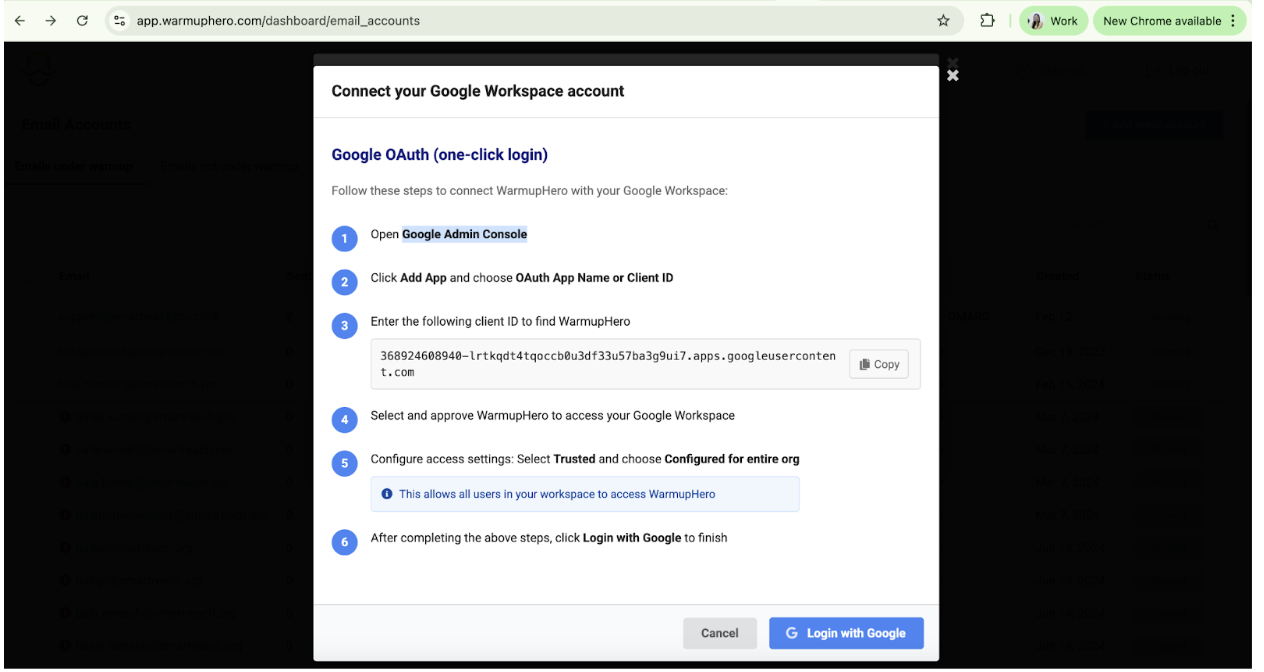The image size is (1264, 672).
Task: Click the dialog title Connect your Google Workspace account
Action: 478,91
